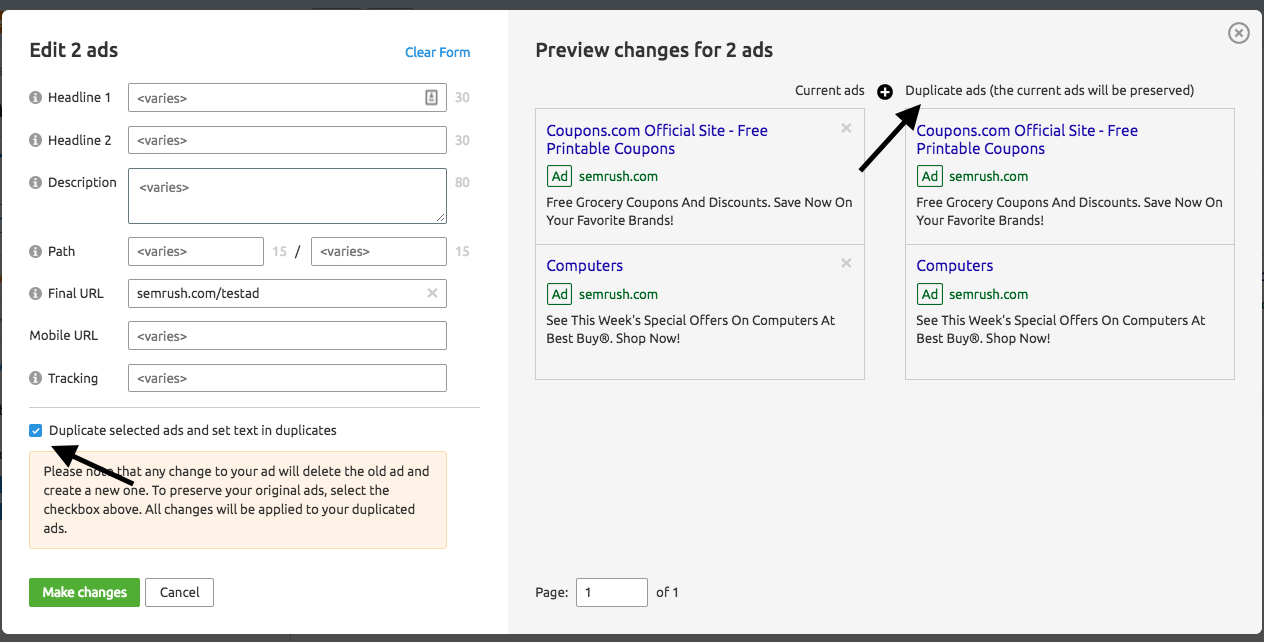This screenshot has height=642, width=1264.
Task: Click the plus icon beside Current ads
Action: pos(884,92)
